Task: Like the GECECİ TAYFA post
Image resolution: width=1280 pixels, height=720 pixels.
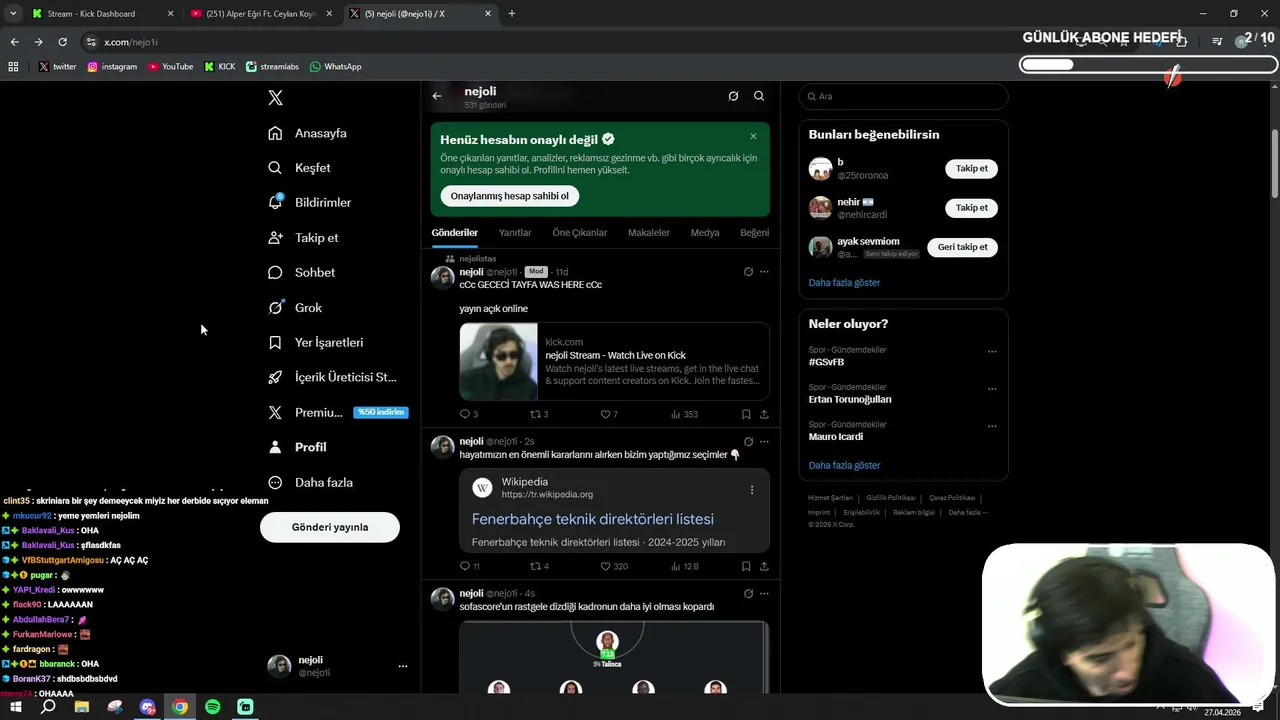Action: (609, 414)
